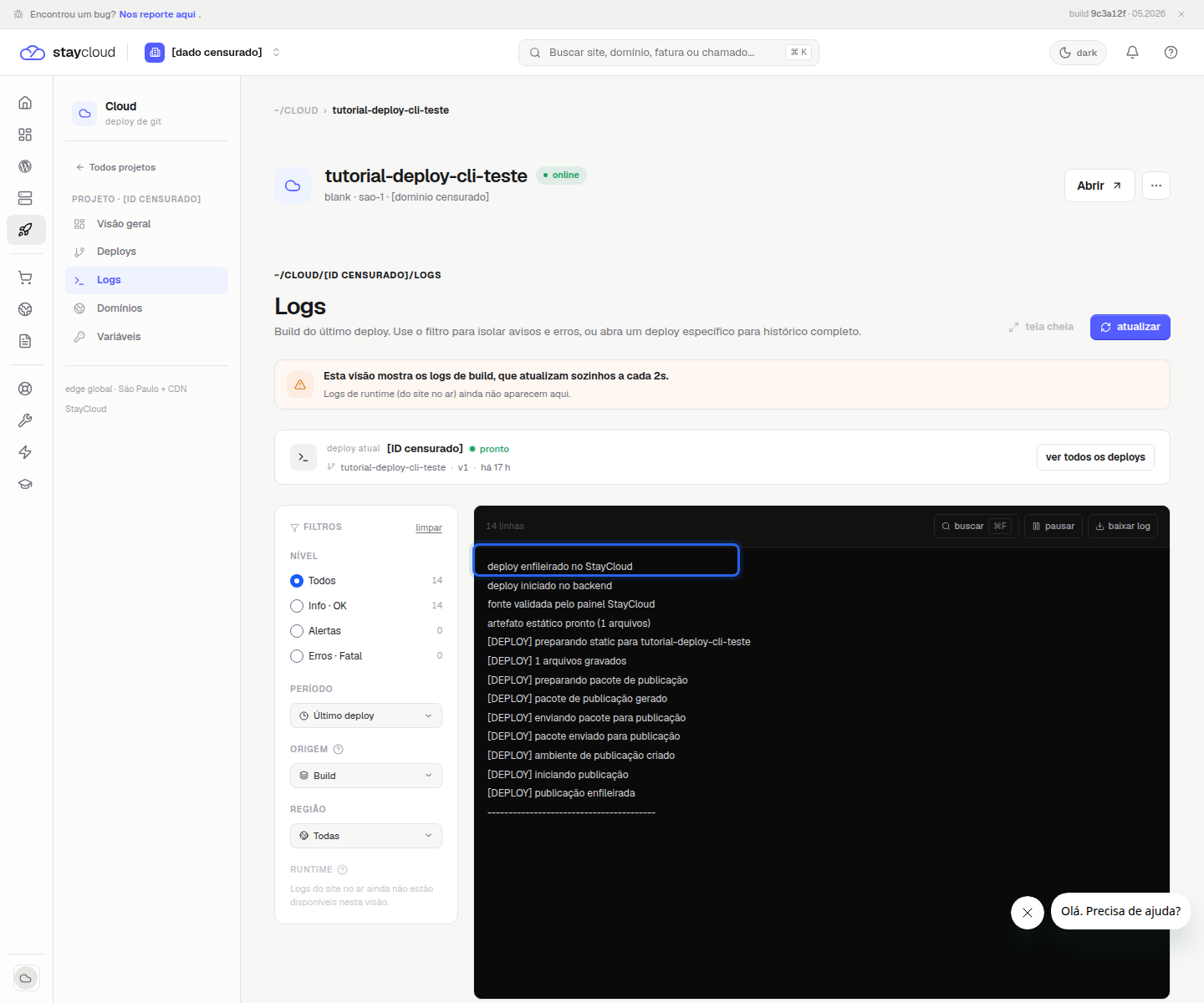Expand the organization switcher chevron
The image size is (1204, 1003).
(x=277, y=53)
